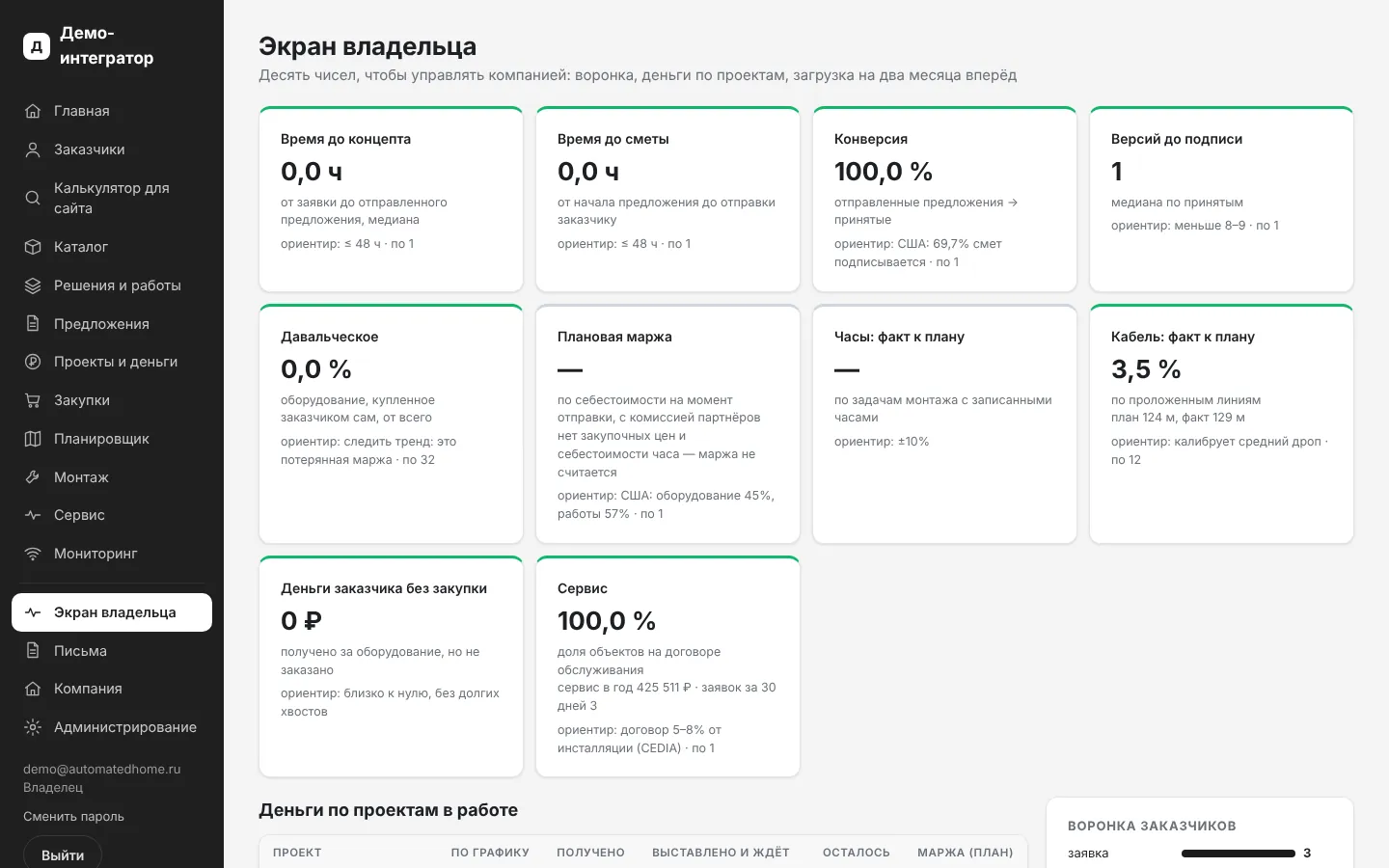Click the ruble icon beside Проекты и деньги
The width and height of the screenshot is (1389, 868).
pos(33,362)
